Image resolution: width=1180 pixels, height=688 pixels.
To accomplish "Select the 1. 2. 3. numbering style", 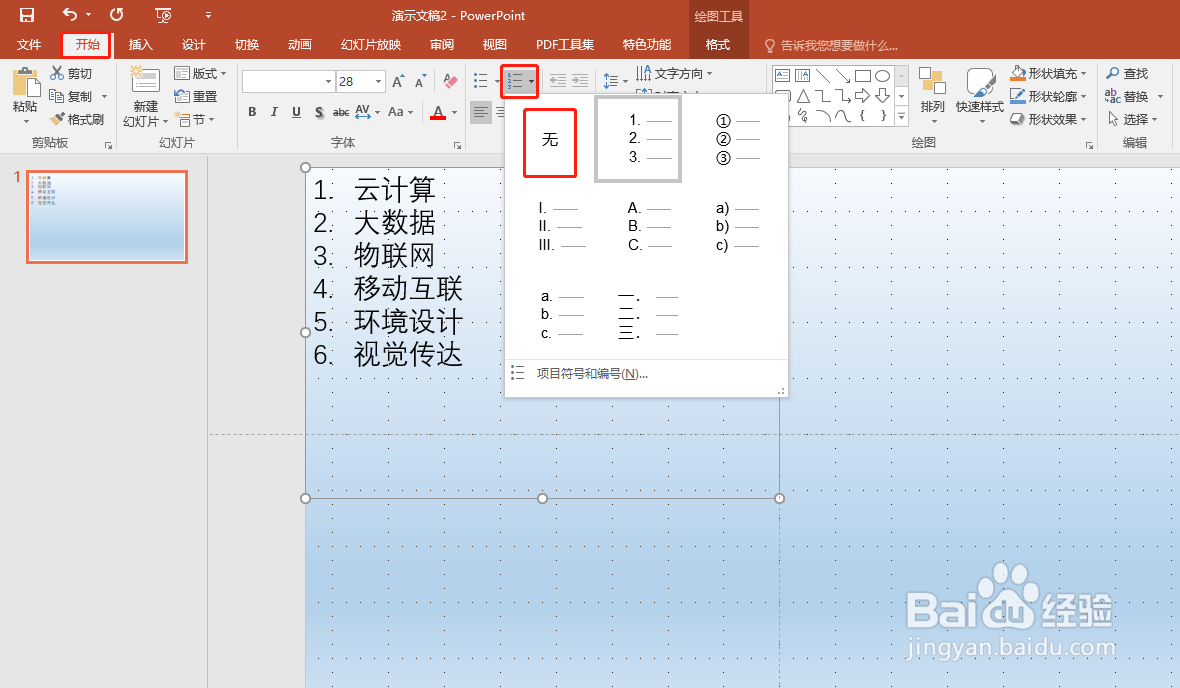I will coord(638,139).
